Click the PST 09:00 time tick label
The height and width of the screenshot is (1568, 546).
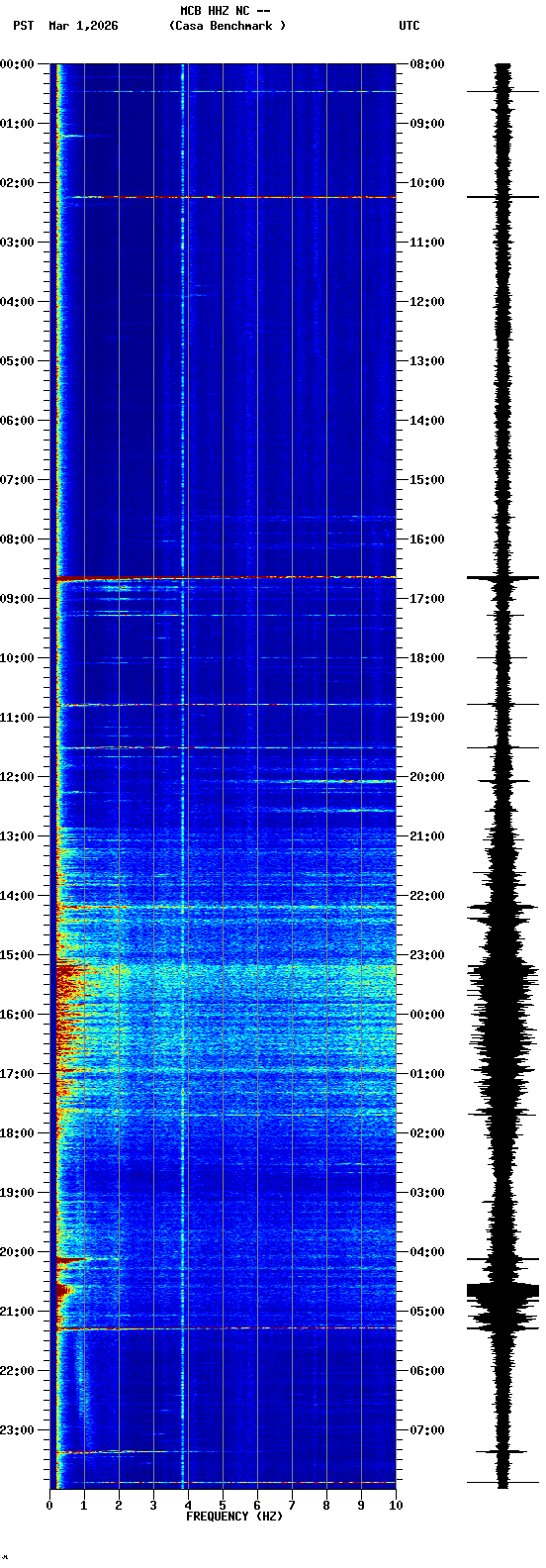tap(16, 599)
